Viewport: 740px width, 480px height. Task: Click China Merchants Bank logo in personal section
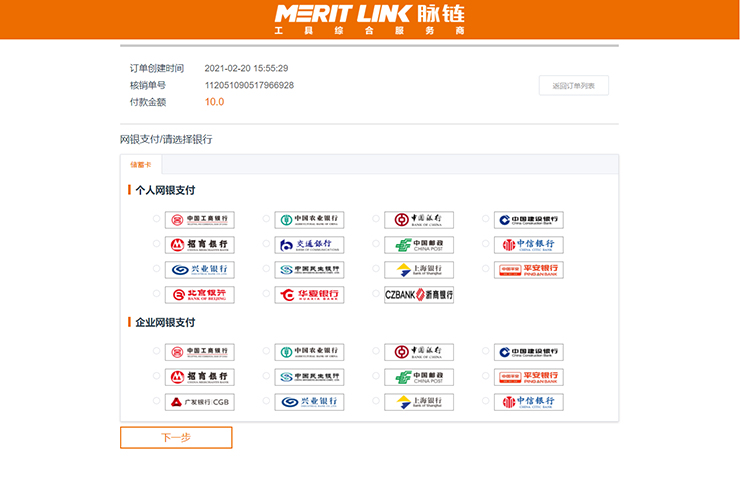point(200,245)
